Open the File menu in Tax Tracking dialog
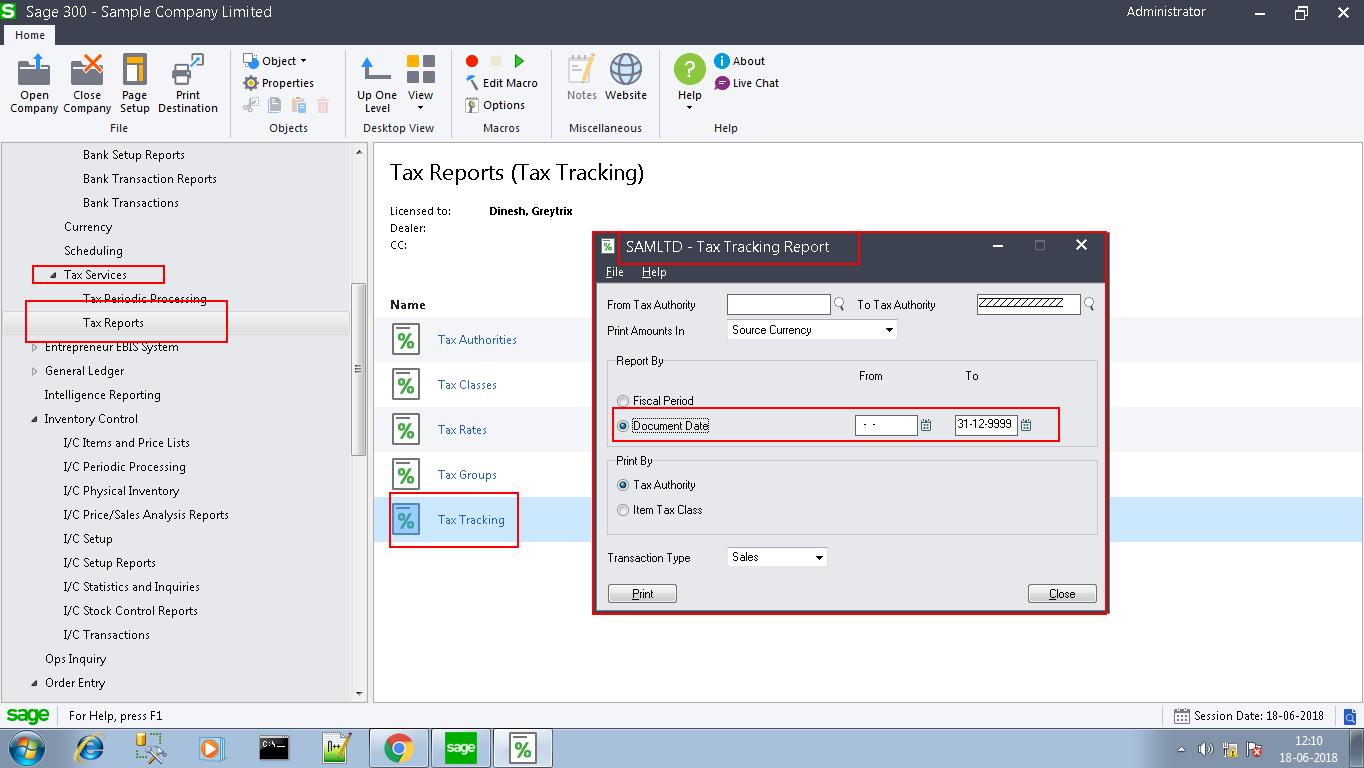The height and width of the screenshot is (768, 1364). (615, 272)
